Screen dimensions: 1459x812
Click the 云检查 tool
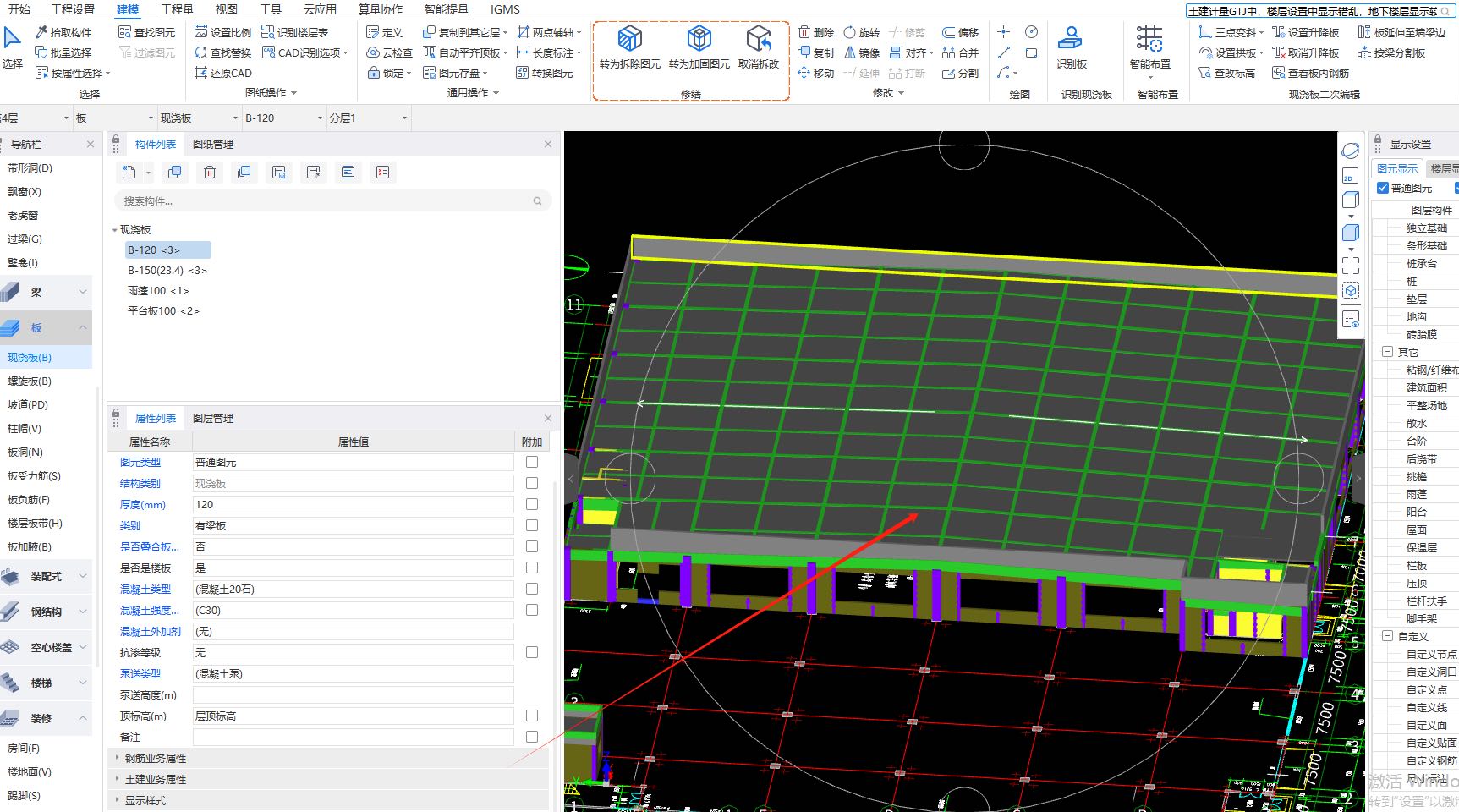click(389, 52)
